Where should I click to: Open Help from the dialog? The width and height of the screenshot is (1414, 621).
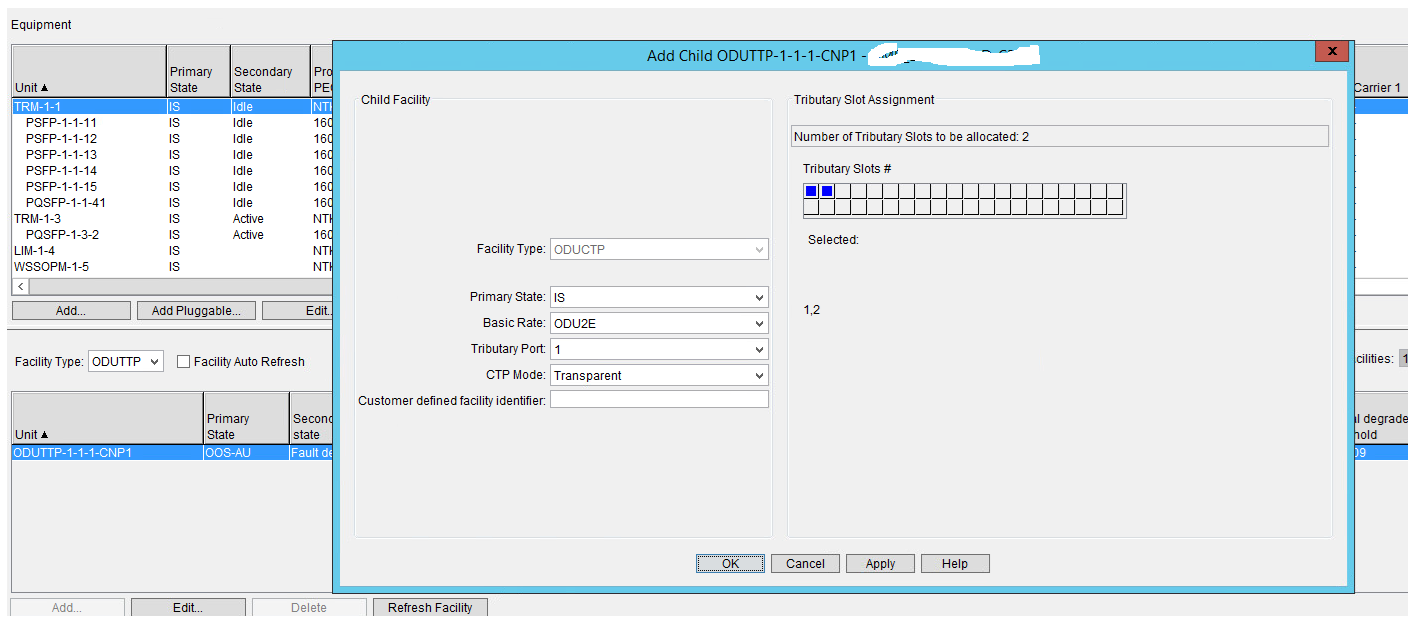pos(955,563)
